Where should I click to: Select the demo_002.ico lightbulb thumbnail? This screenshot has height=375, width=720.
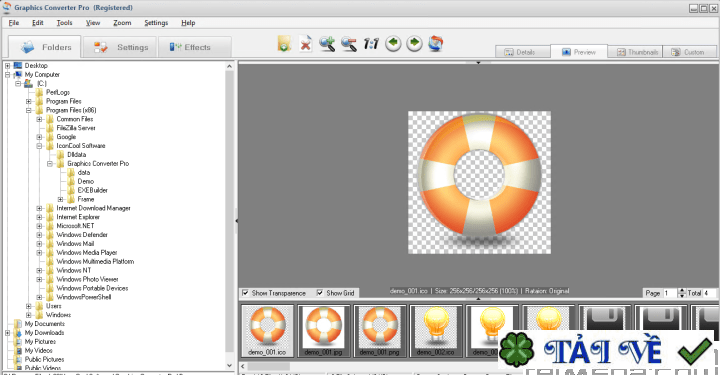[435, 330]
